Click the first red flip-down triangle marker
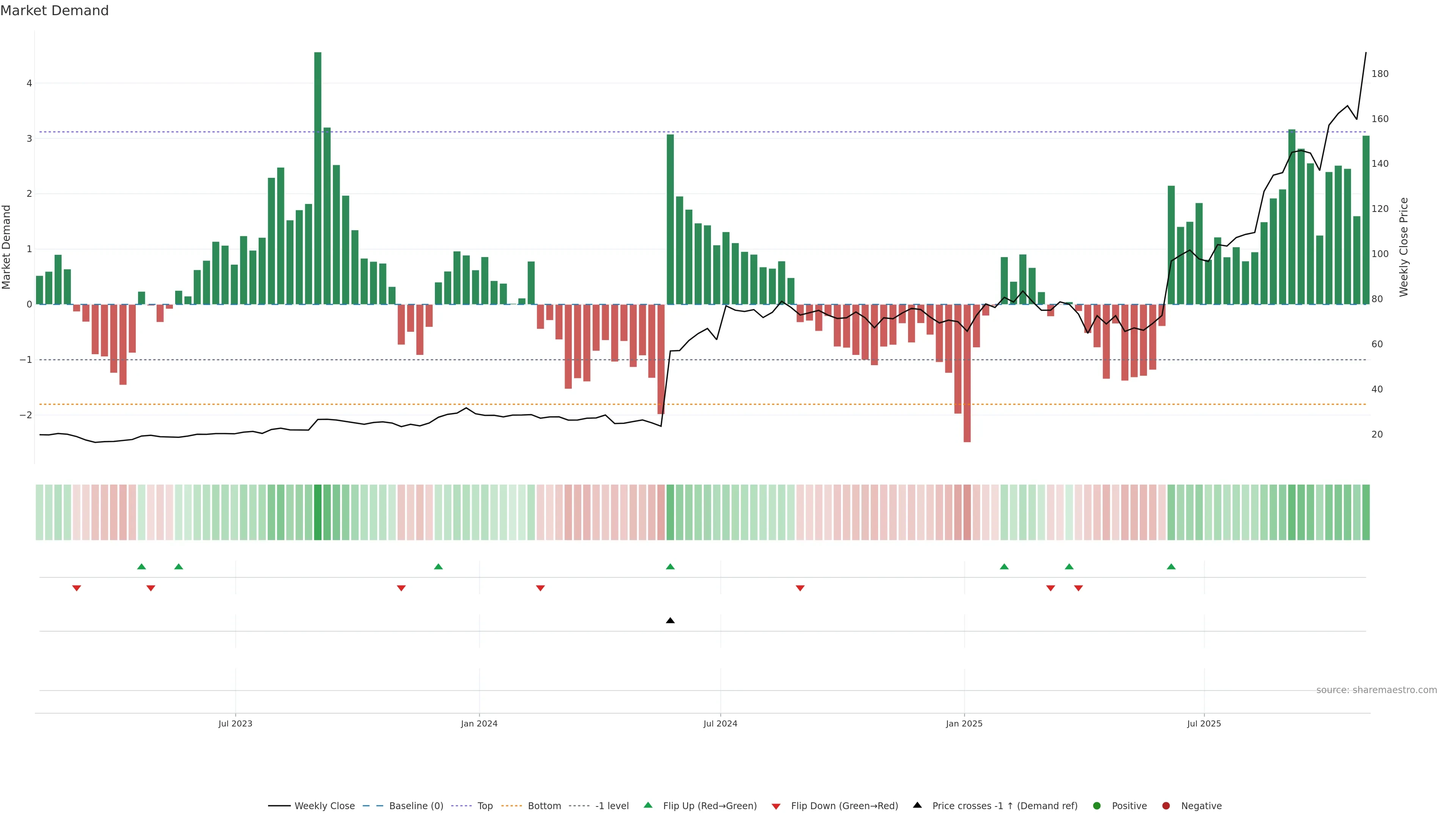 (77, 588)
